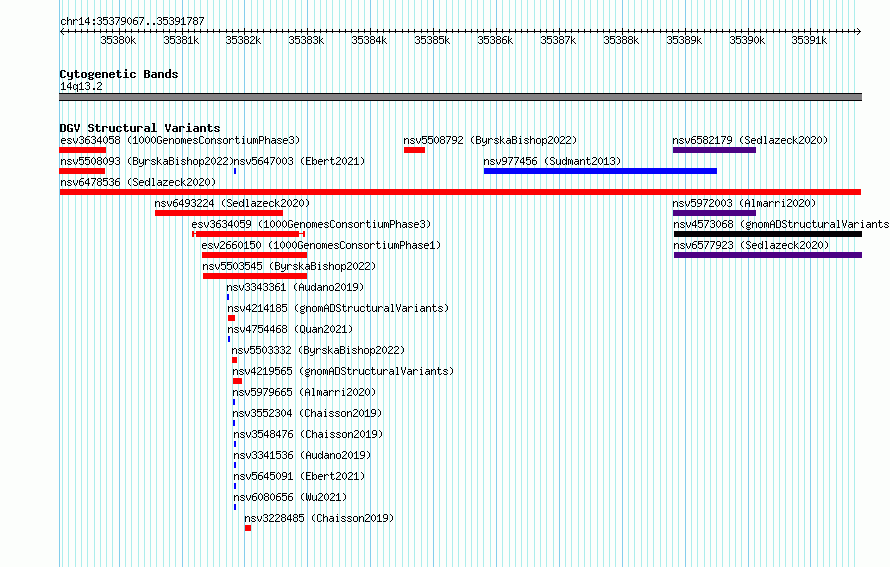Open variant label nsv5647003 (Ebert2021)
This screenshot has height=567, width=890.
click(x=299, y=161)
